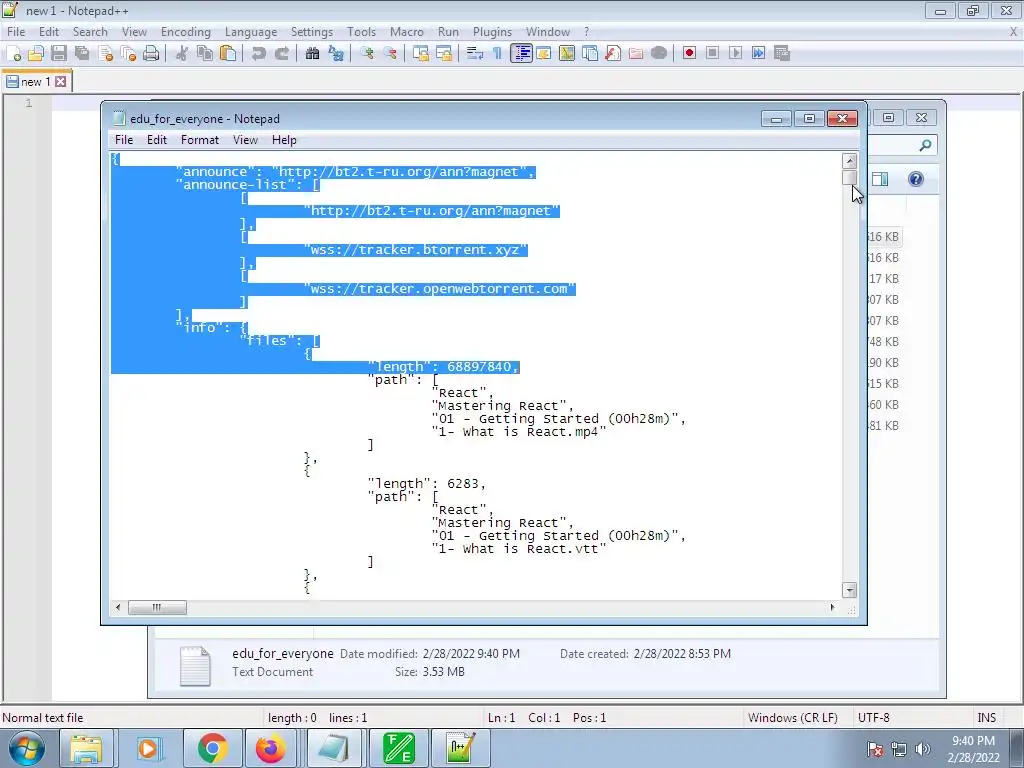Run macro multiple times icon
This screenshot has height=768, width=1024.
pos(758,54)
